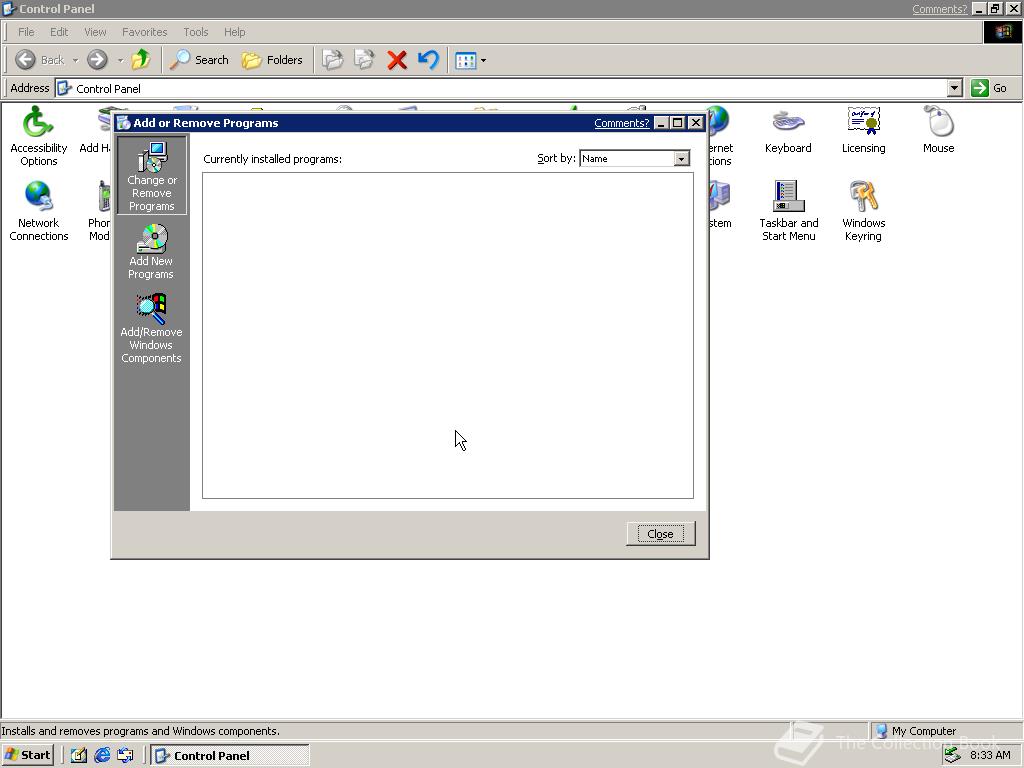Click the first Quick Launch notepad icon

[x=78, y=756]
